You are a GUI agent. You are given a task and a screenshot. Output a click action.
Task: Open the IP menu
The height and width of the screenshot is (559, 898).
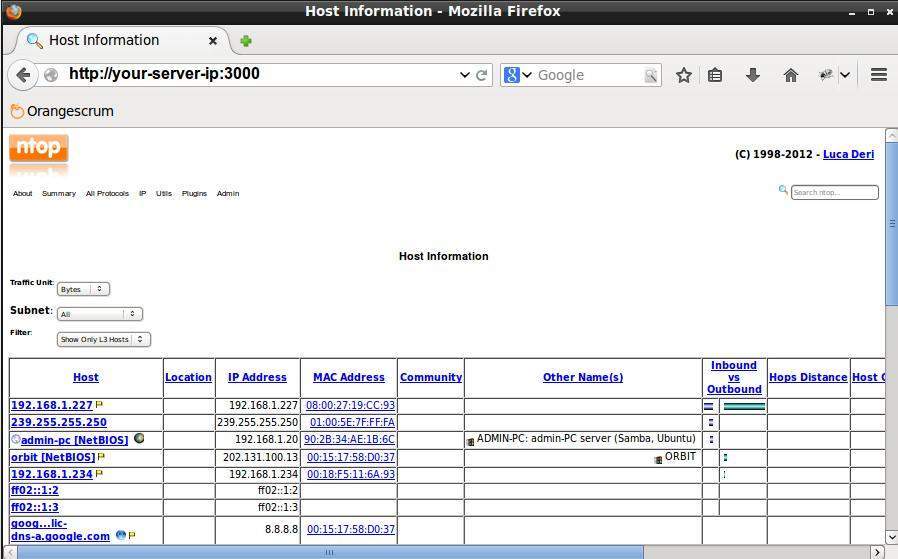143,194
